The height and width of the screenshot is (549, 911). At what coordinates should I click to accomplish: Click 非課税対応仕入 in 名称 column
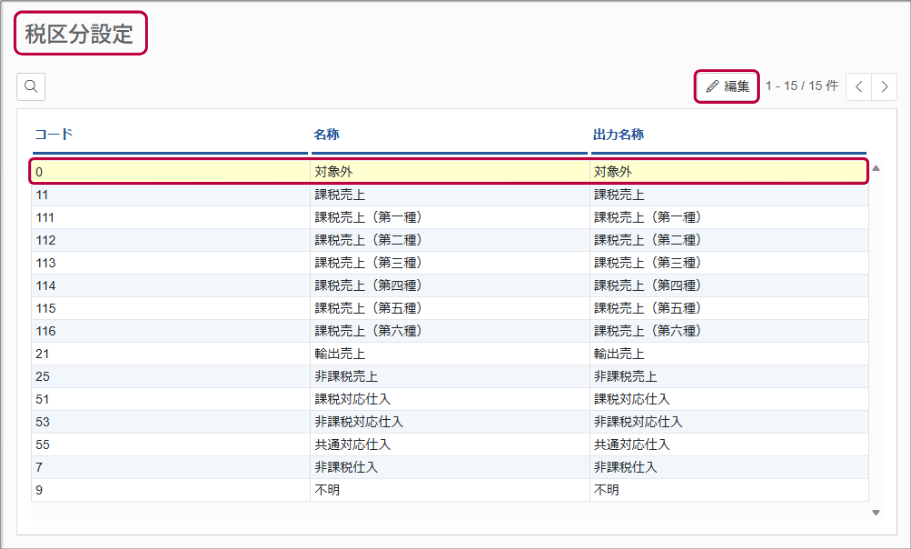click(x=358, y=421)
